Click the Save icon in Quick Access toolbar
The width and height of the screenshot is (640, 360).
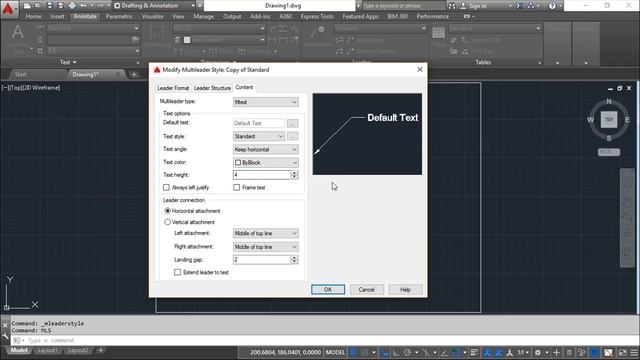tap(49, 6)
